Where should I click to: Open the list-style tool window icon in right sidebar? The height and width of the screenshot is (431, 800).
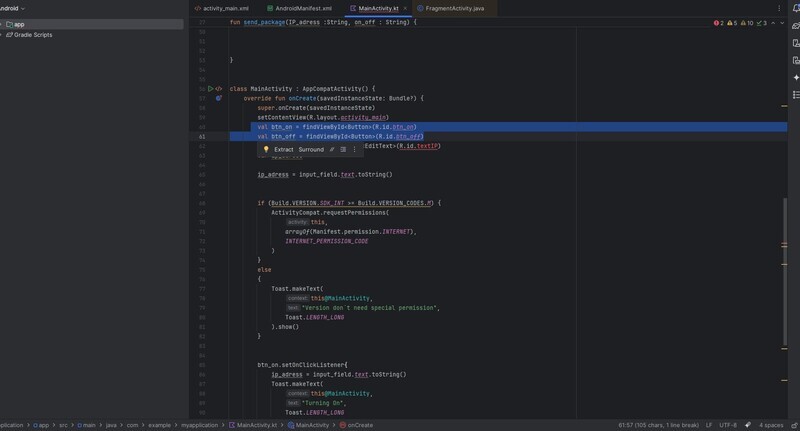tap(796, 95)
